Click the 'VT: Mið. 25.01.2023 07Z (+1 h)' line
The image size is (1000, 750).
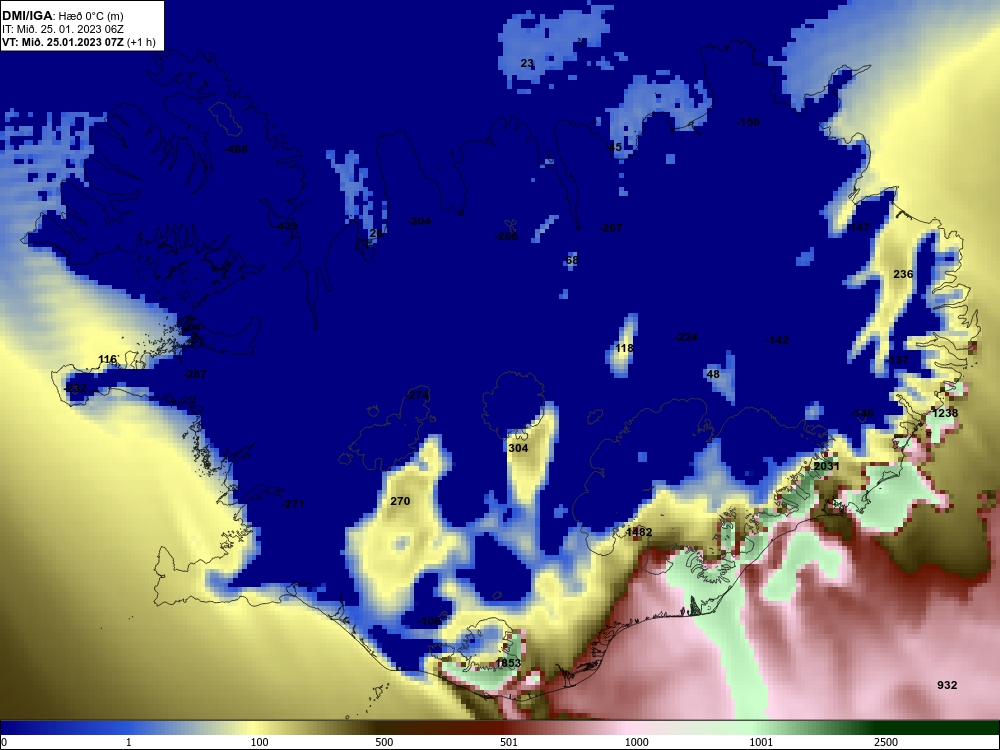tap(78, 42)
